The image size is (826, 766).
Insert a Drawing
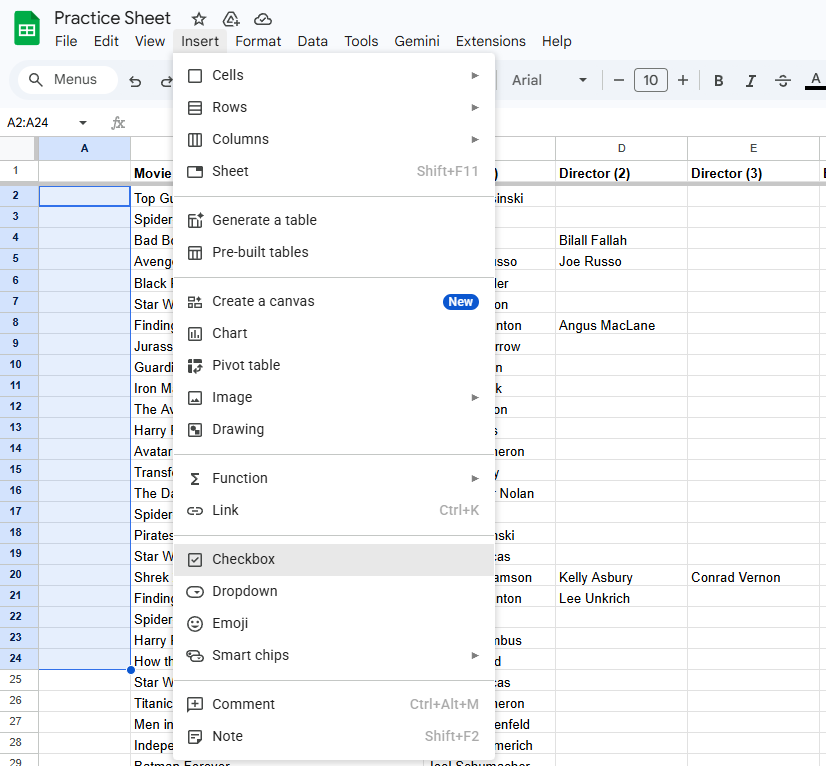coord(333,429)
